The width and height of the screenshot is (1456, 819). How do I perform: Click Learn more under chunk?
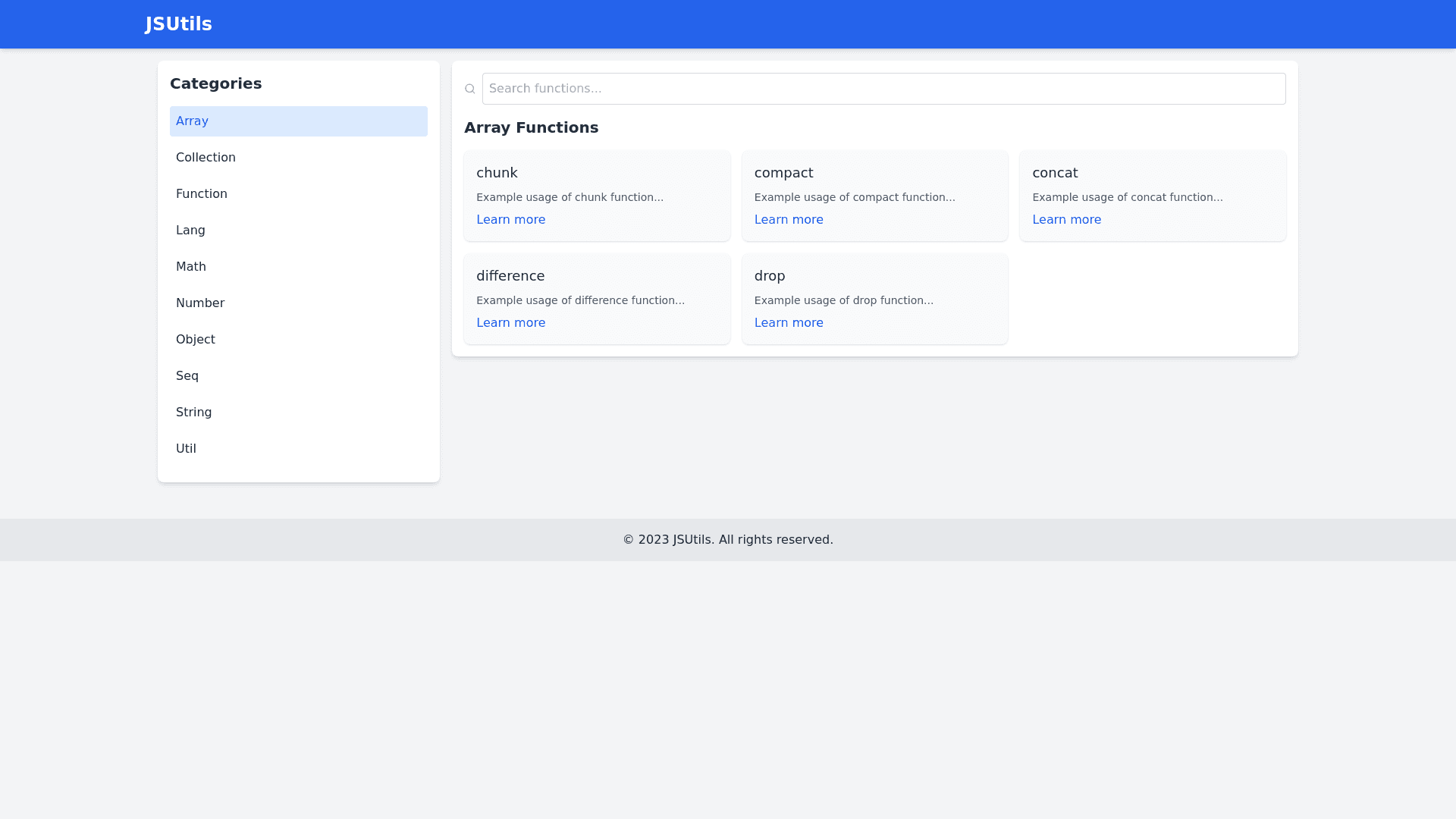tap(510, 220)
